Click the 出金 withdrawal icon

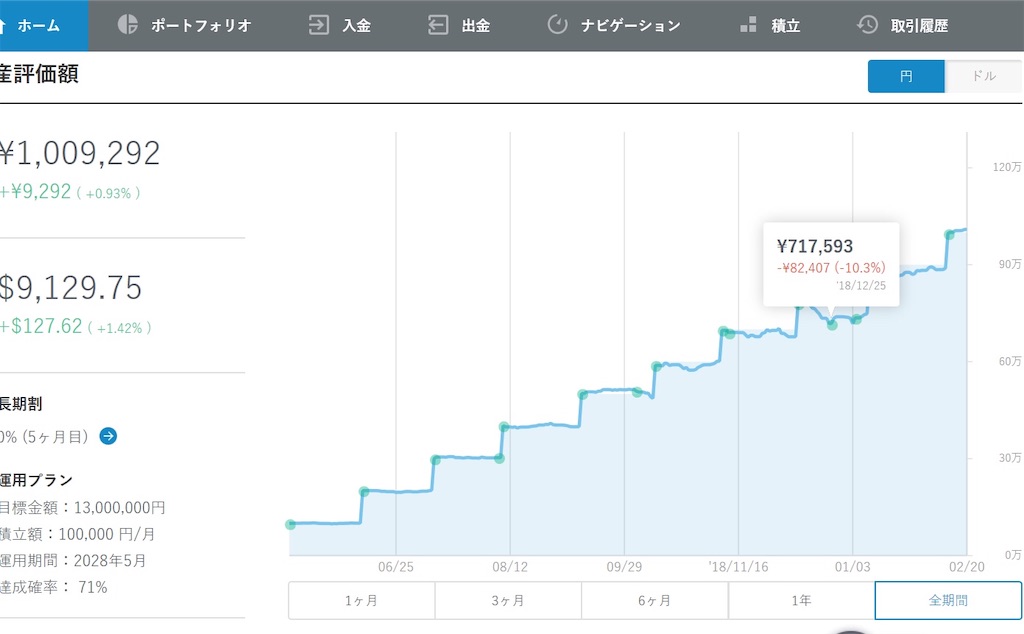438,25
